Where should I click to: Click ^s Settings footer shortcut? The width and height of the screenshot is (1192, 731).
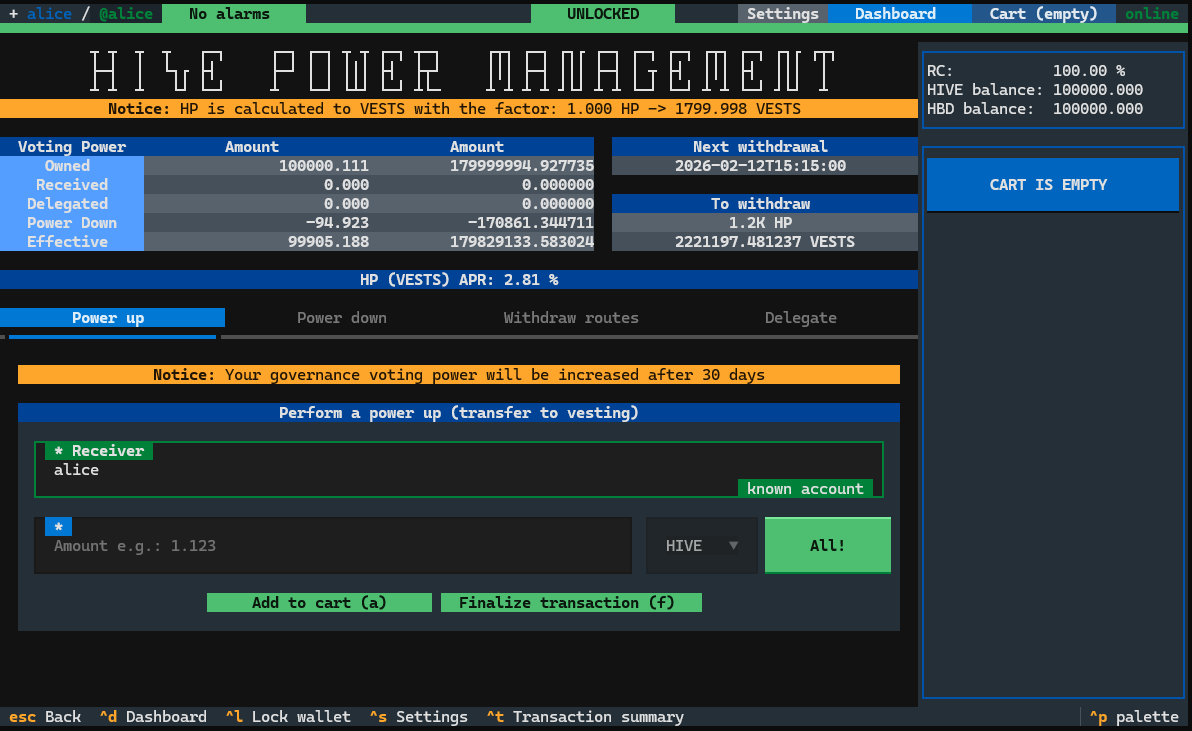coord(419,717)
